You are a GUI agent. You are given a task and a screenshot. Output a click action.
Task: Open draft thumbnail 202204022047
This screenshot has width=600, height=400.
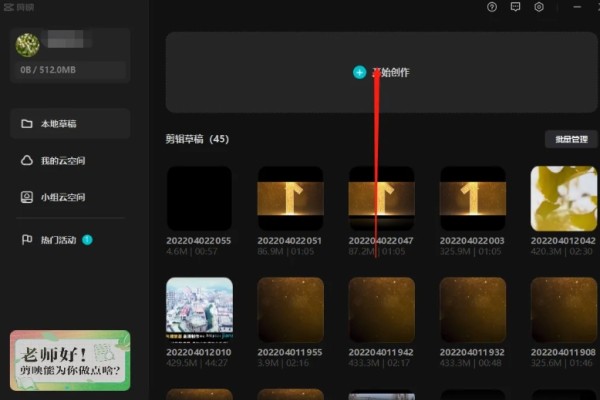pos(381,198)
